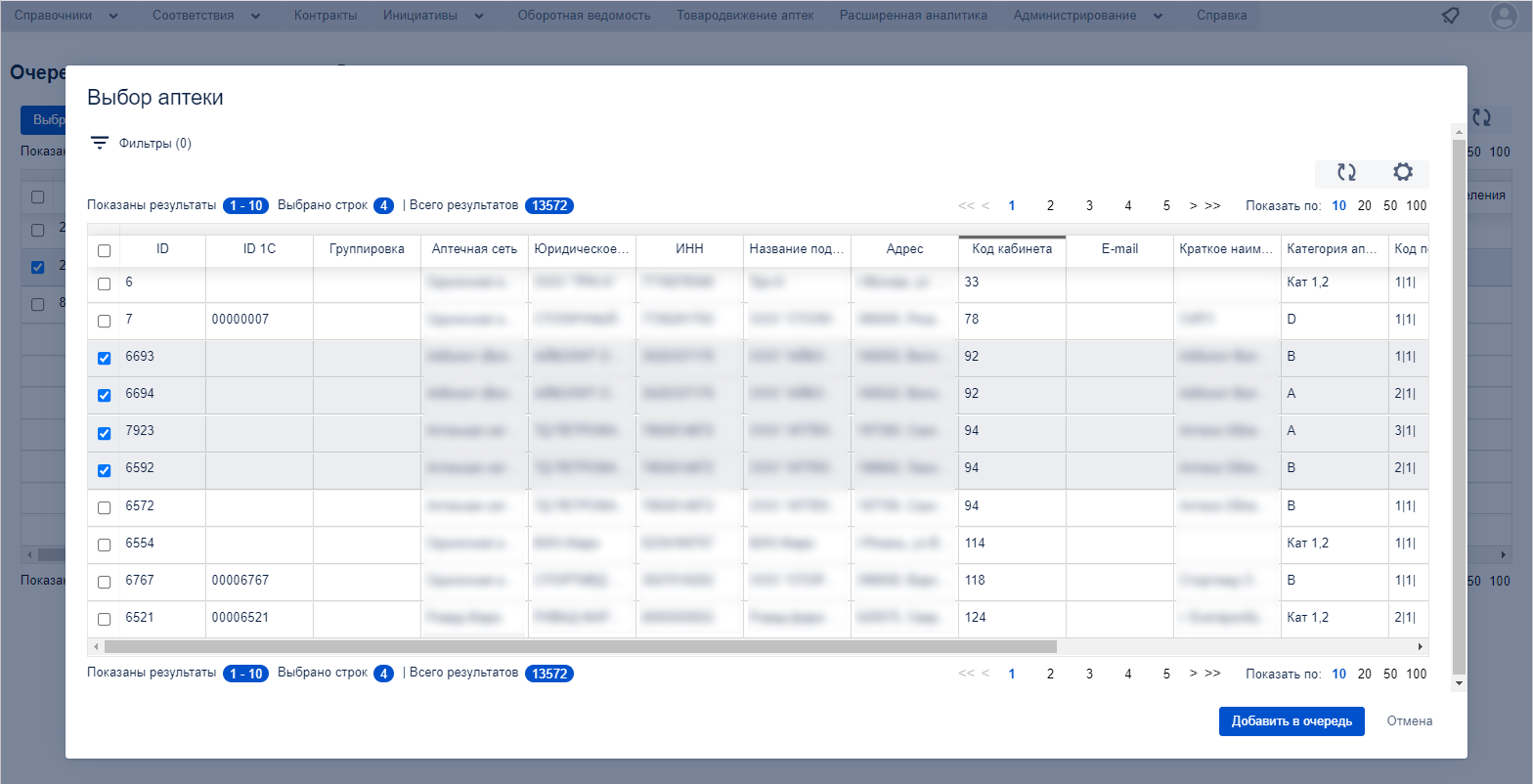This screenshot has width=1533, height=784.
Task: Sort by the Адрес column header
Action: click(904, 249)
